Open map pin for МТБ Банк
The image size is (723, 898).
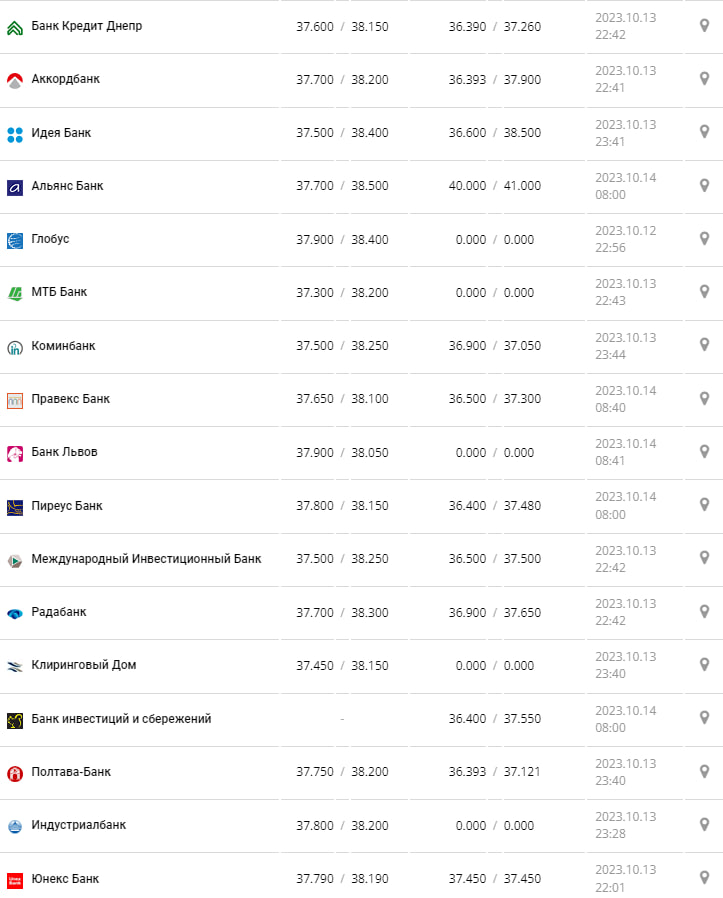point(704,292)
